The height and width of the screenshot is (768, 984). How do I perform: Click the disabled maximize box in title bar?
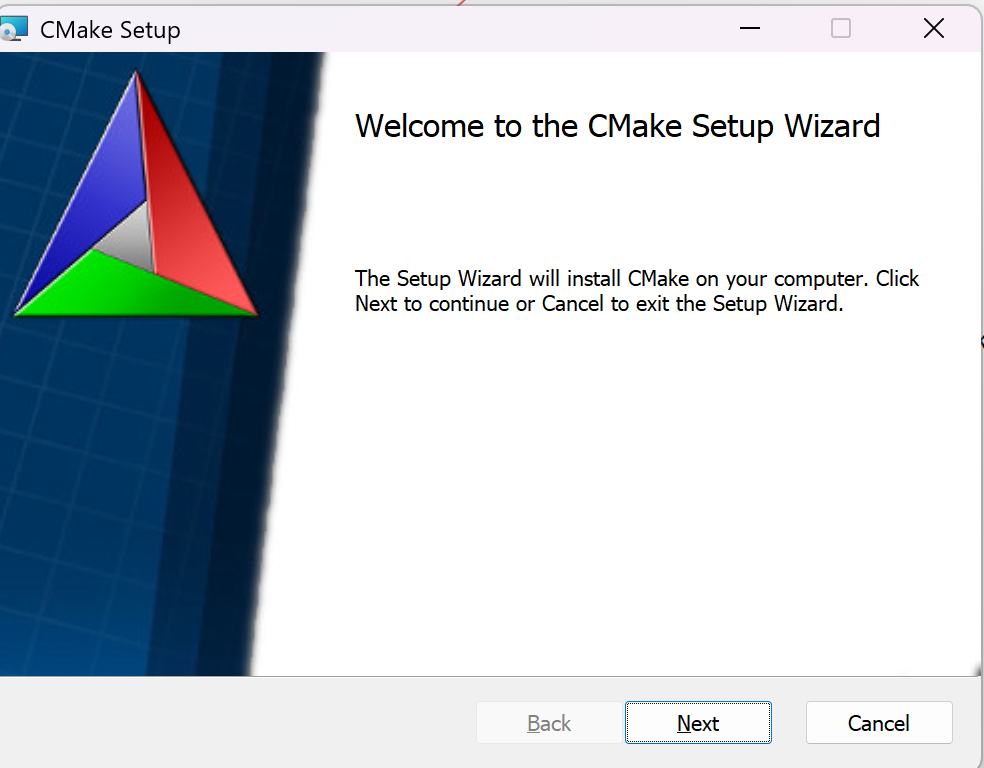pos(841,28)
